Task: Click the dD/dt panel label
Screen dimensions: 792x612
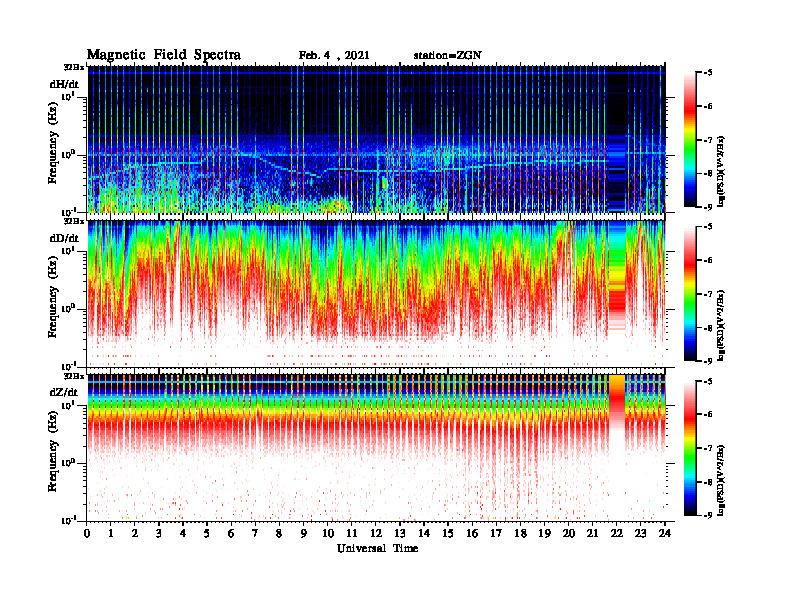Action: 64,238
